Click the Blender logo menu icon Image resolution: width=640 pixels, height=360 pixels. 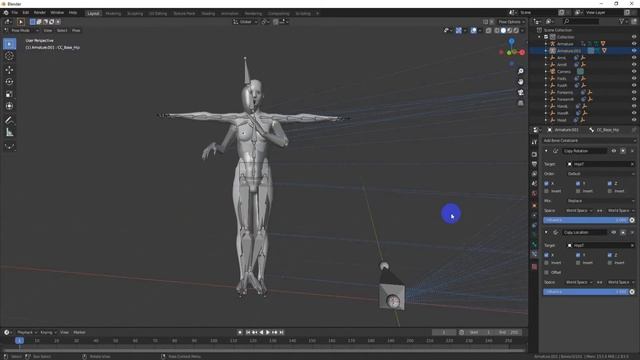(6, 13)
